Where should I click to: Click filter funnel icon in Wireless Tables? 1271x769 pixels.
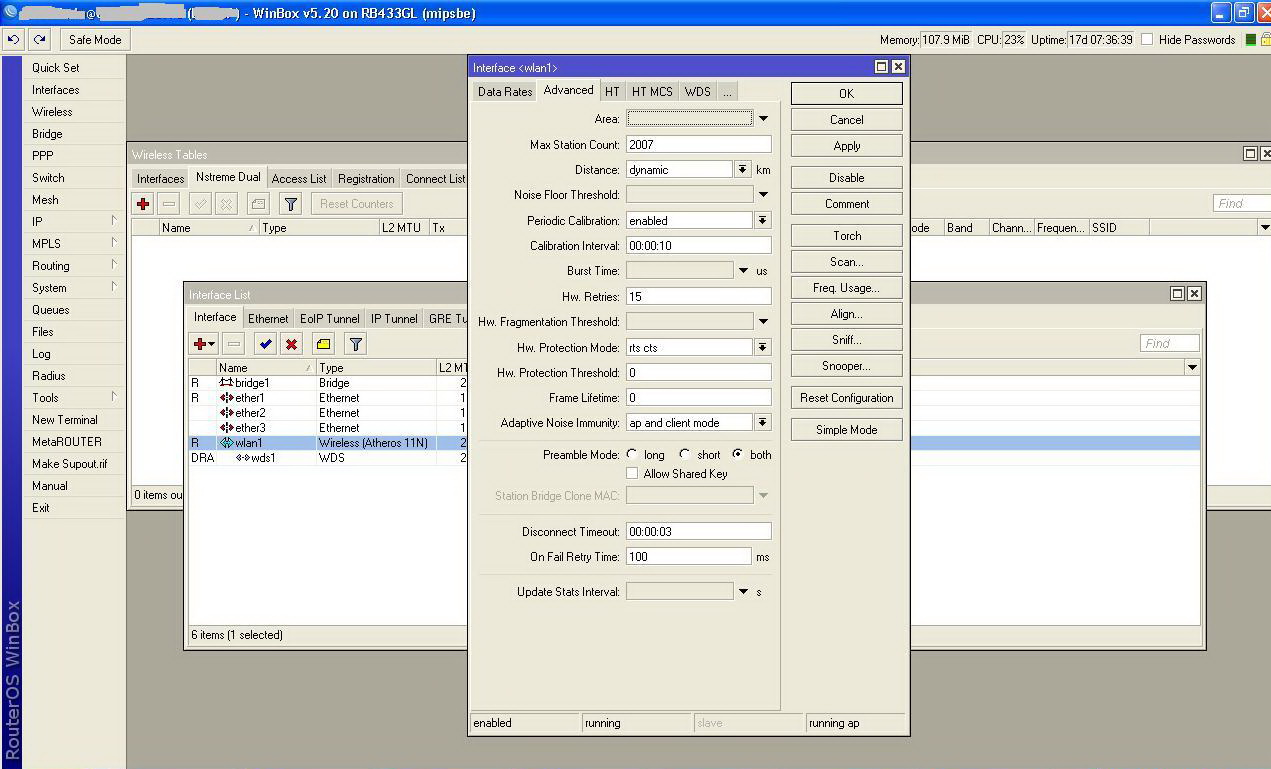click(x=290, y=204)
